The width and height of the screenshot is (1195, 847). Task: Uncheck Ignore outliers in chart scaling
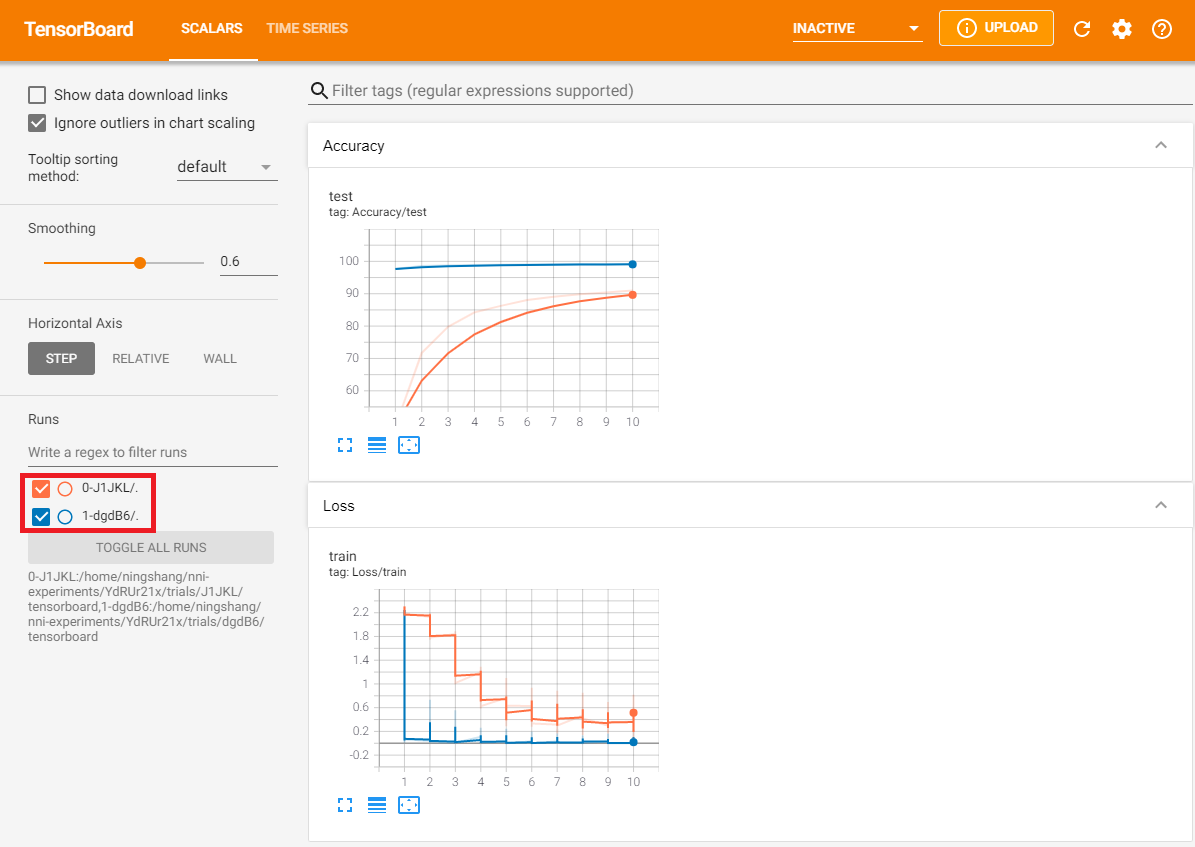click(x=38, y=123)
